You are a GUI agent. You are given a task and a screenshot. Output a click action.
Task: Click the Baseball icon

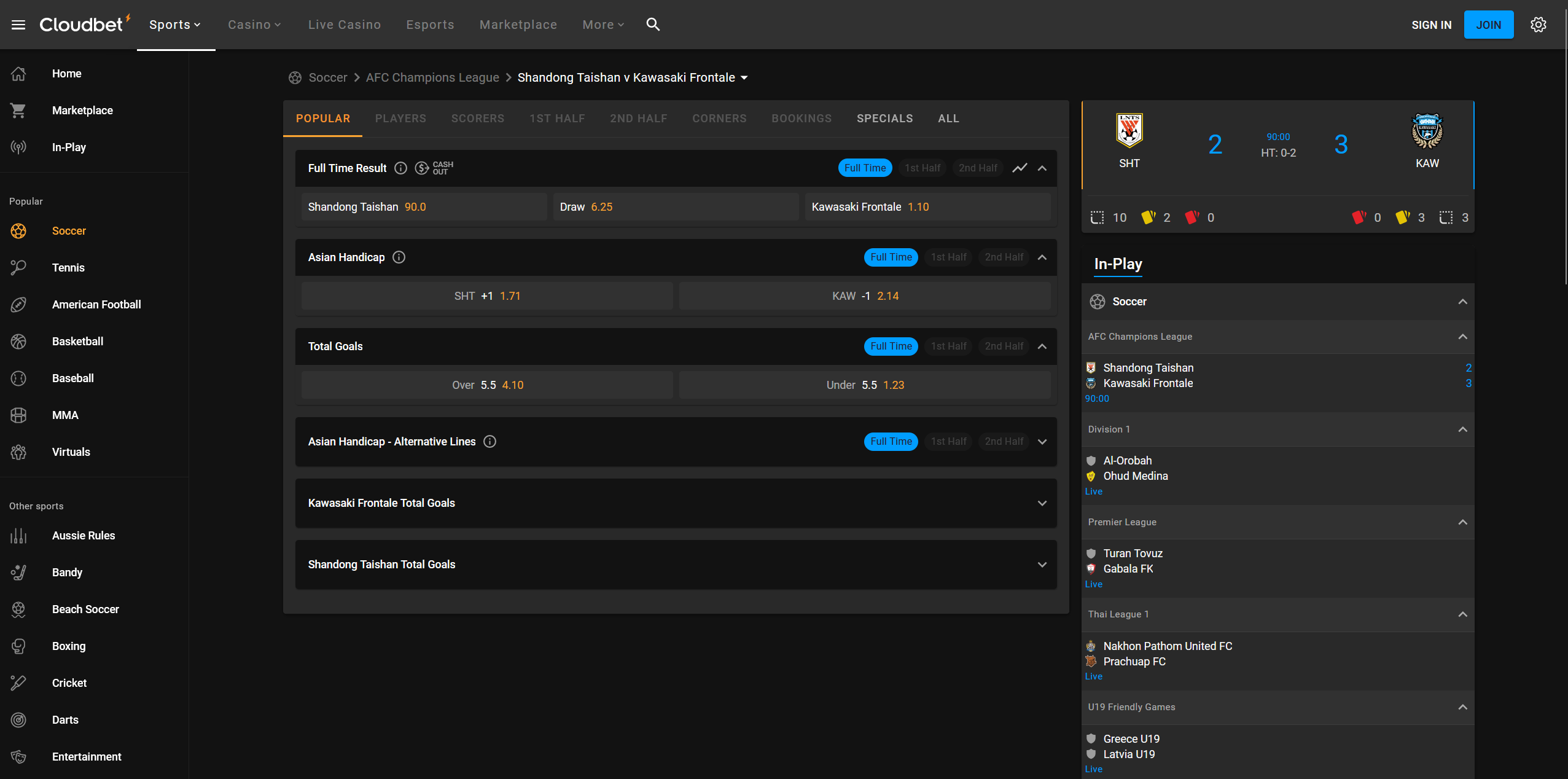18,378
